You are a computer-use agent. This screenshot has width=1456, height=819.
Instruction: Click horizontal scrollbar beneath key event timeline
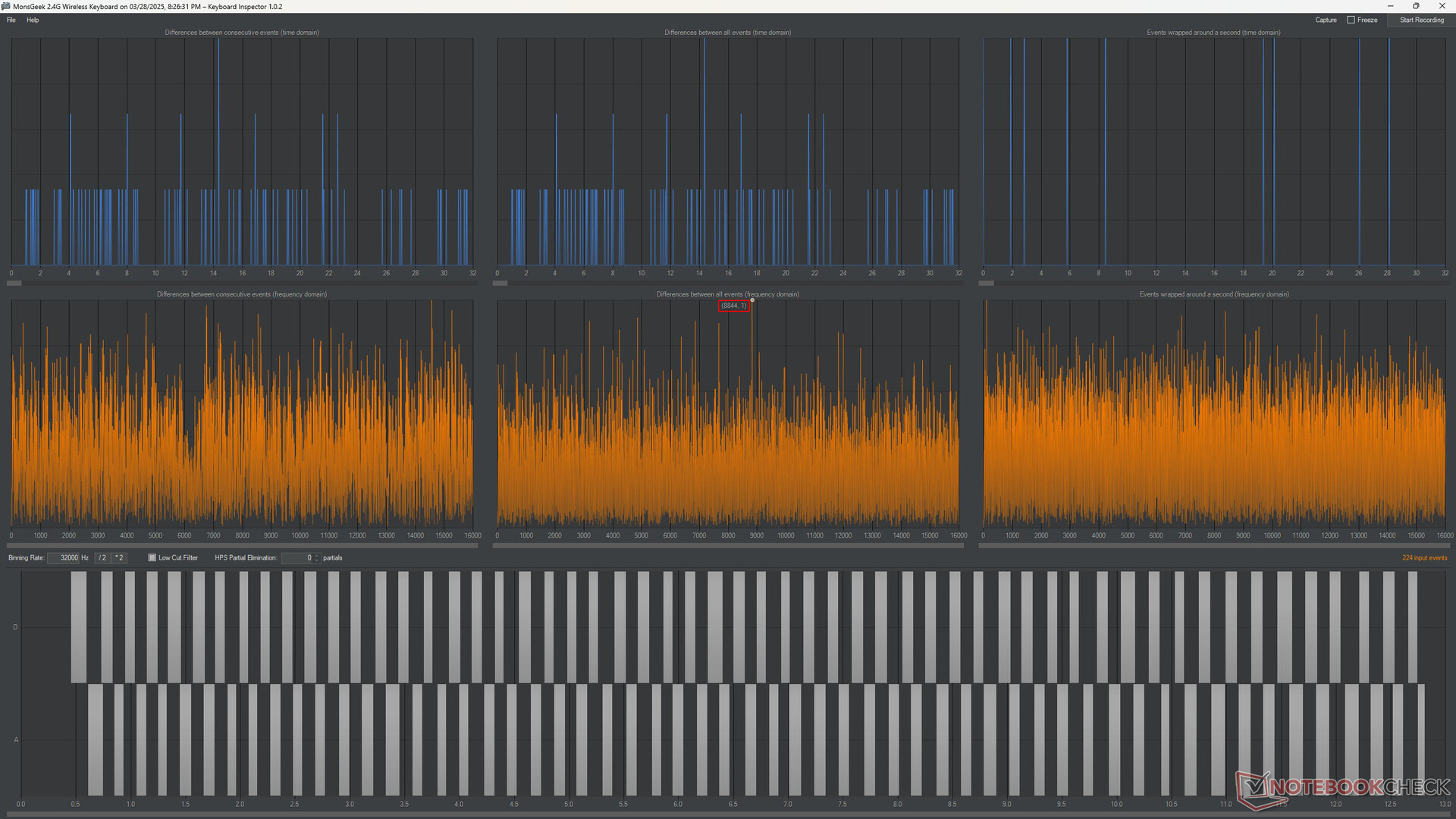(x=728, y=814)
